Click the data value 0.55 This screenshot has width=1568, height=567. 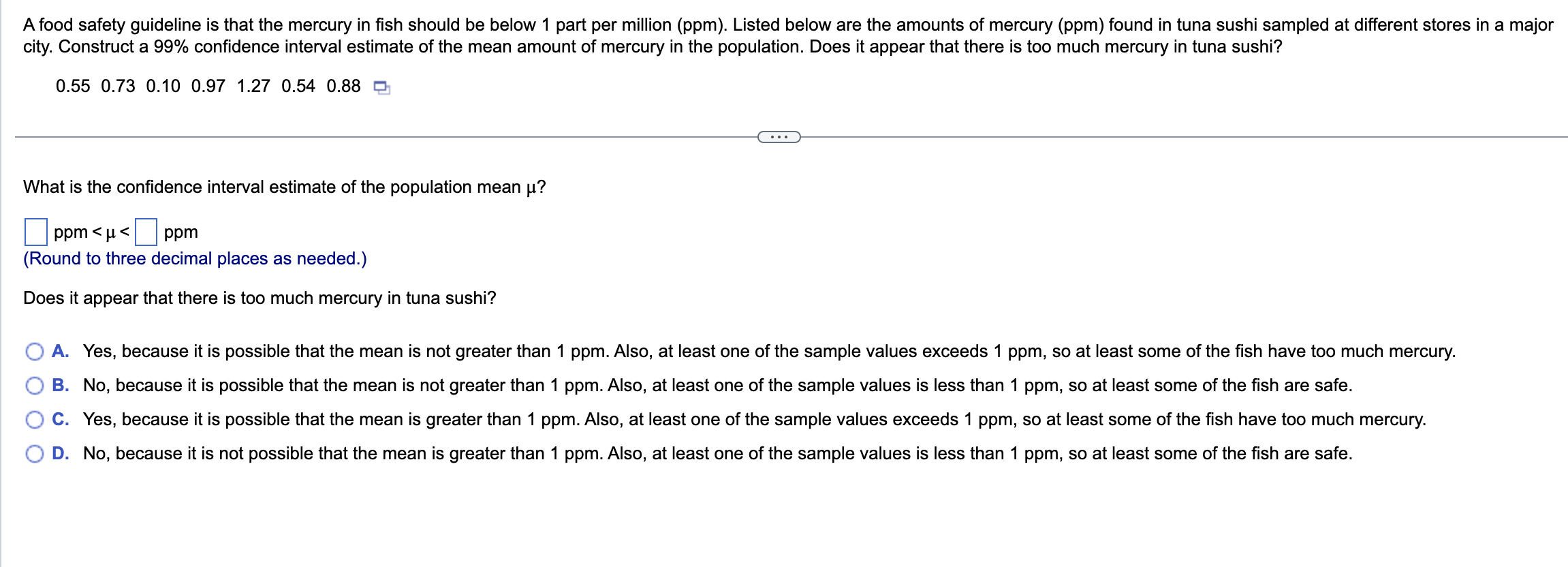point(73,87)
